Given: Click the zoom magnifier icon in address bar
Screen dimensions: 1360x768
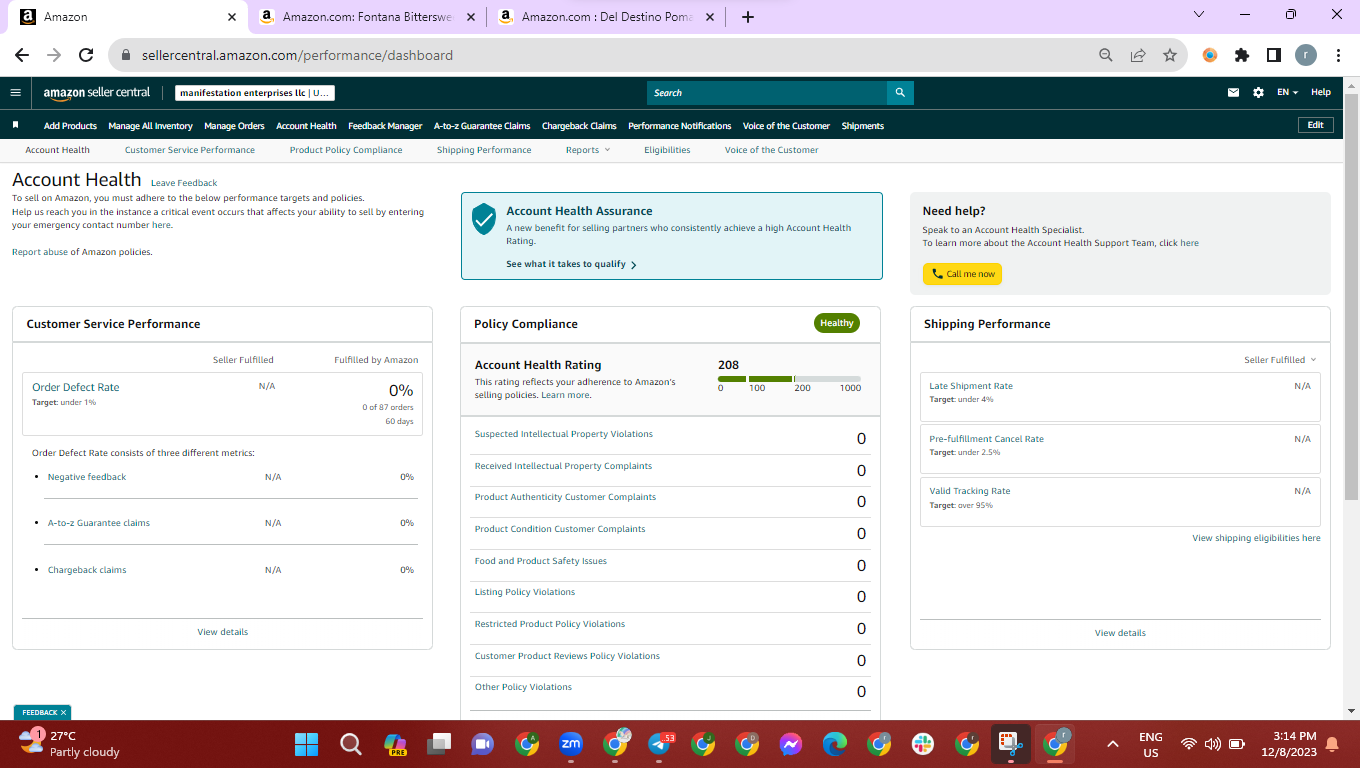Looking at the screenshot, I should 1106,56.
